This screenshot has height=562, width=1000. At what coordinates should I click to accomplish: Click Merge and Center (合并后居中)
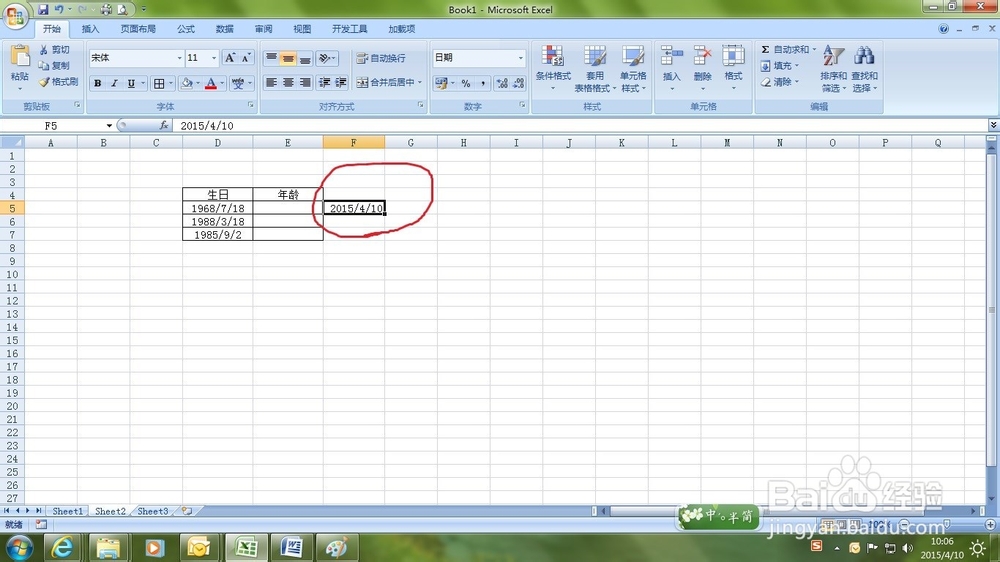pyautogui.click(x=389, y=82)
